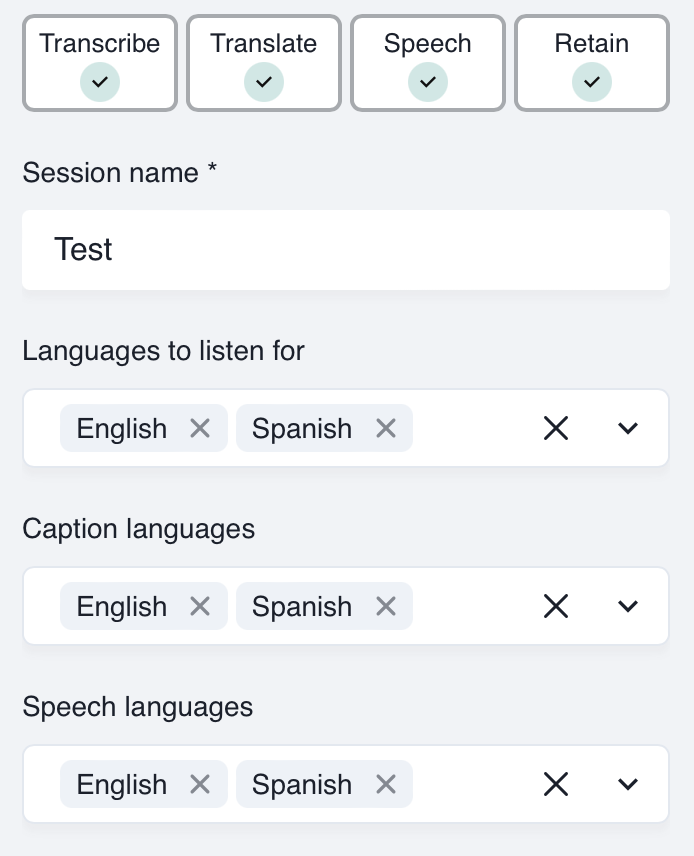This screenshot has height=856, width=694.
Task: Remove the English tag from Speech languages
Action: tap(199, 784)
